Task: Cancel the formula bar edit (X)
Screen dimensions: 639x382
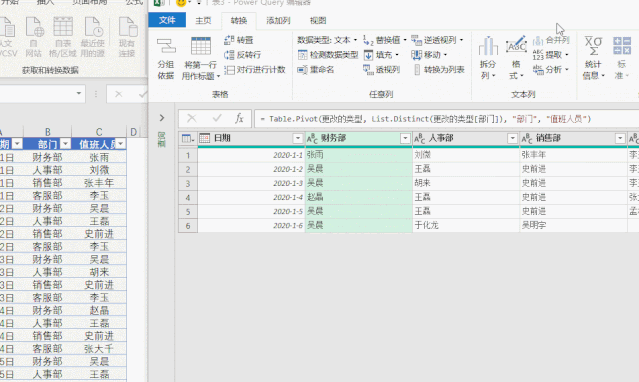Action: (x=192, y=119)
